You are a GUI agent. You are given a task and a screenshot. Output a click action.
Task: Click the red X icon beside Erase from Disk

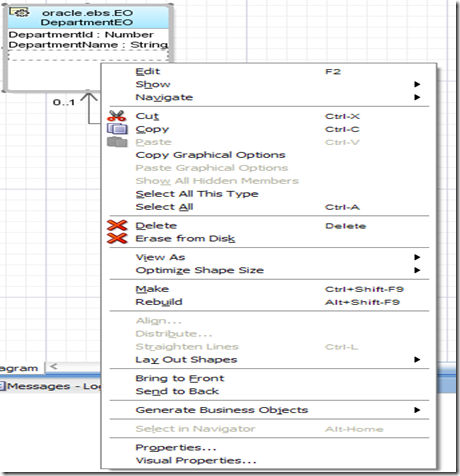[117, 238]
